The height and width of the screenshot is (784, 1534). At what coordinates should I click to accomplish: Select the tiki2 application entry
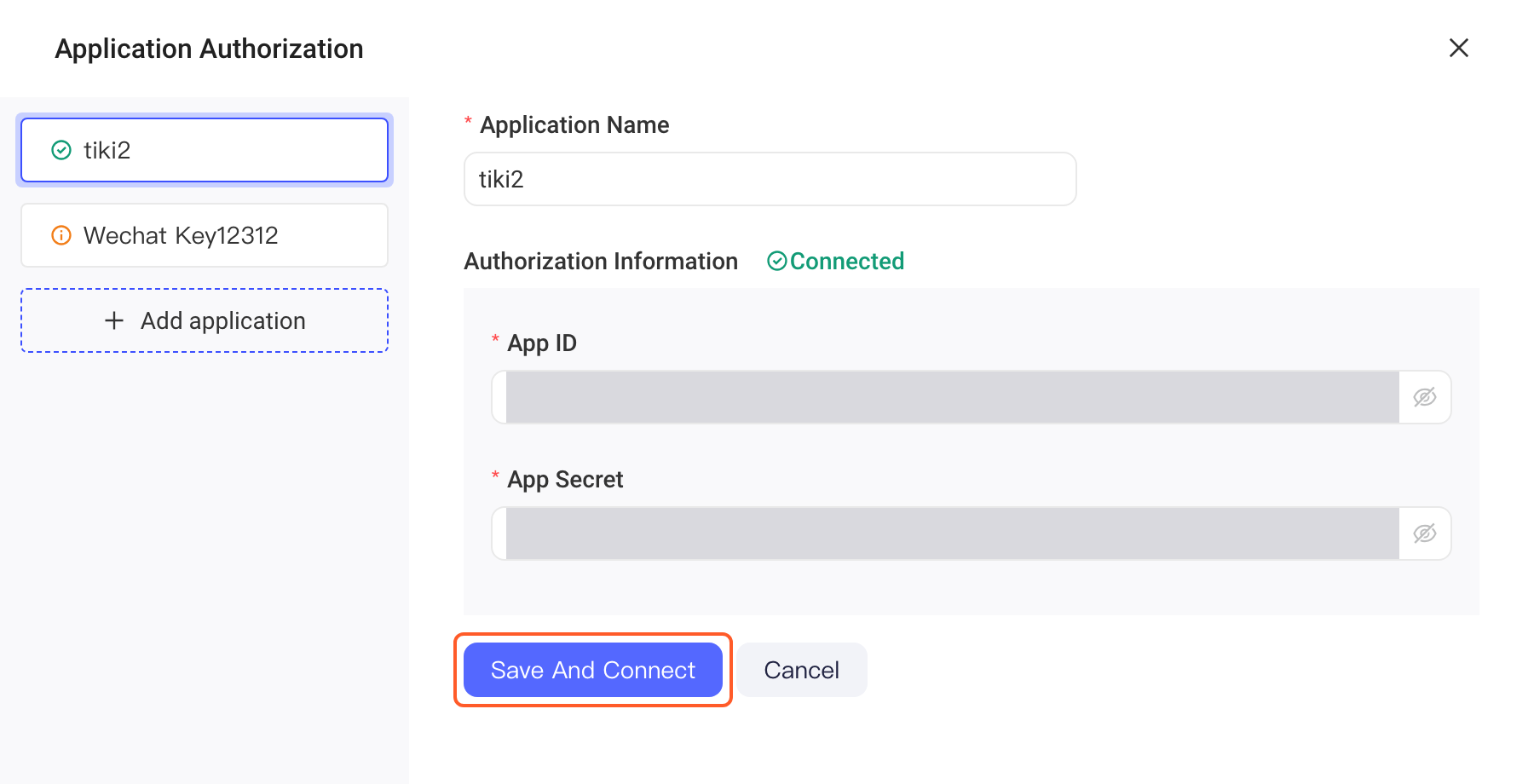(x=205, y=150)
